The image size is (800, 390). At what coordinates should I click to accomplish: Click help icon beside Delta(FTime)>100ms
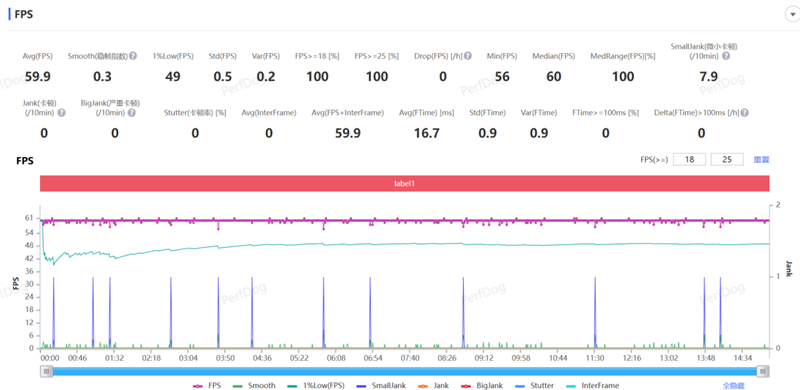745,113
